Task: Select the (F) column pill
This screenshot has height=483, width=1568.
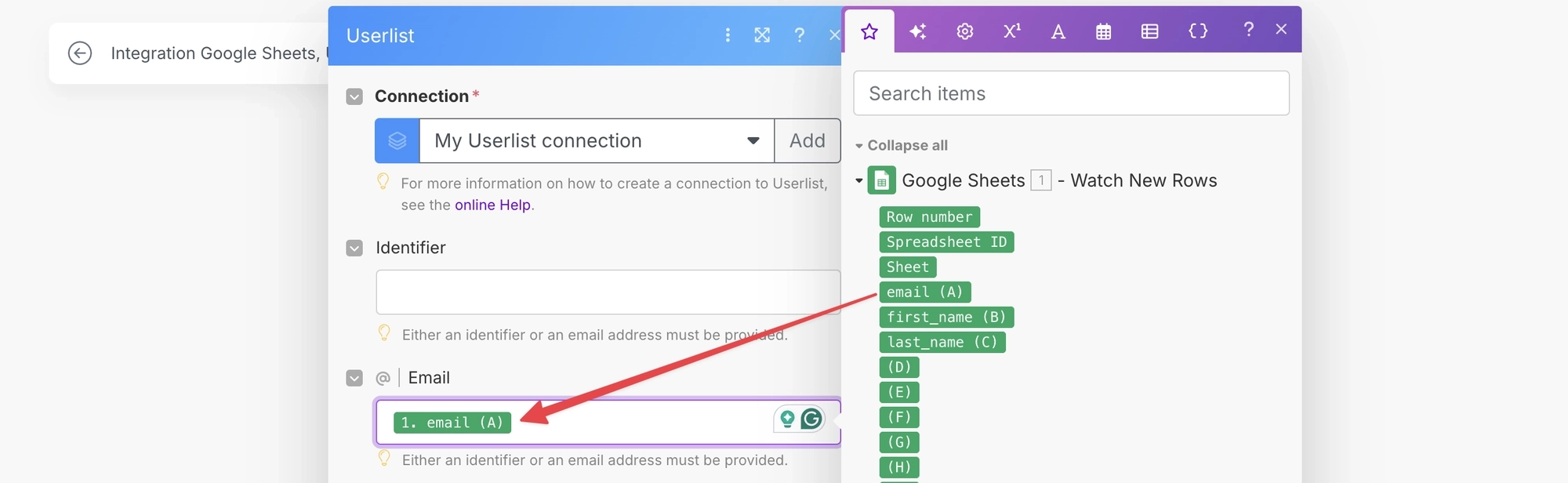Action: coord(899,418)
